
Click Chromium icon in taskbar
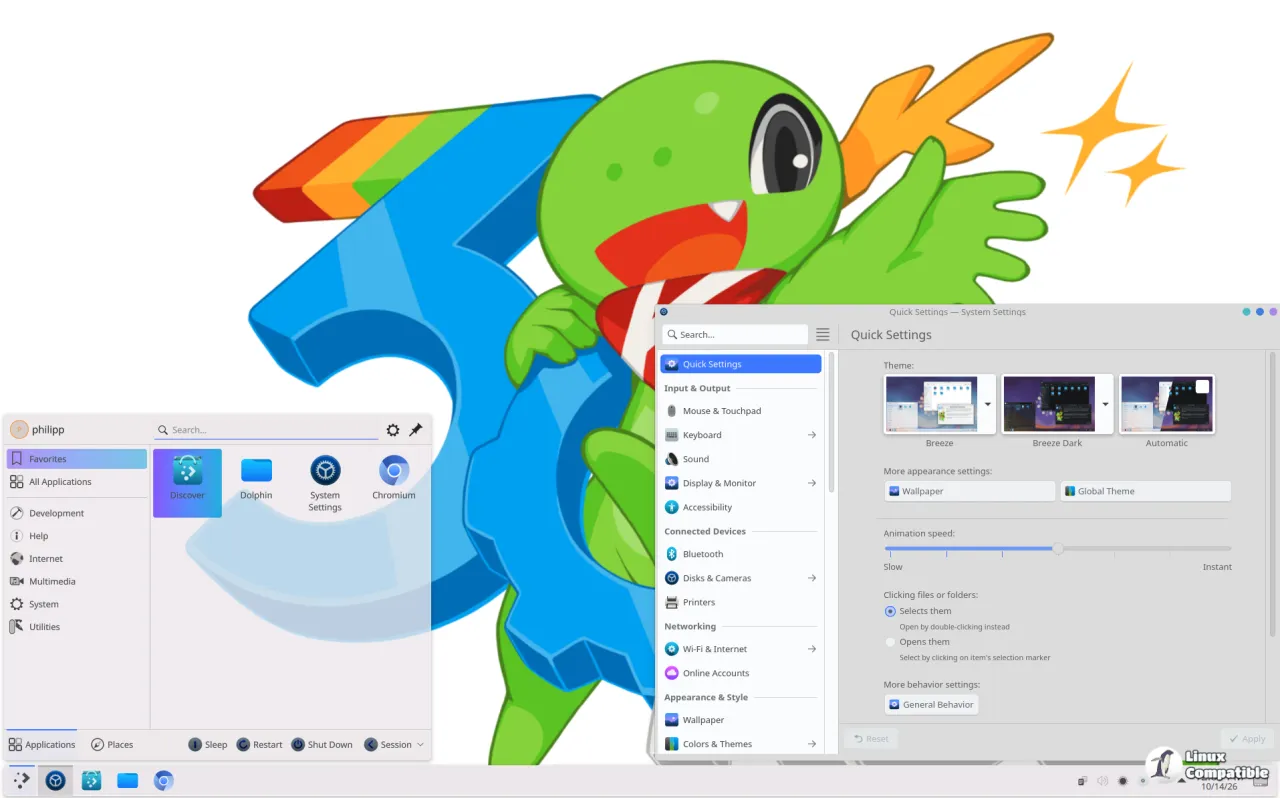[164, 780]
